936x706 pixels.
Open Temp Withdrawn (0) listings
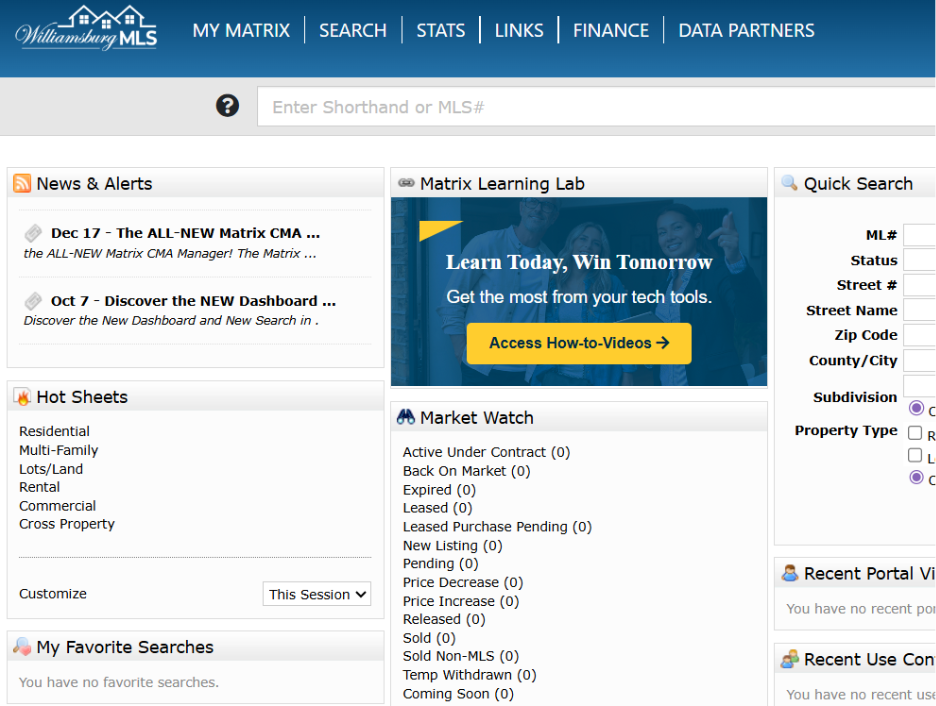(x=470, y=674)
